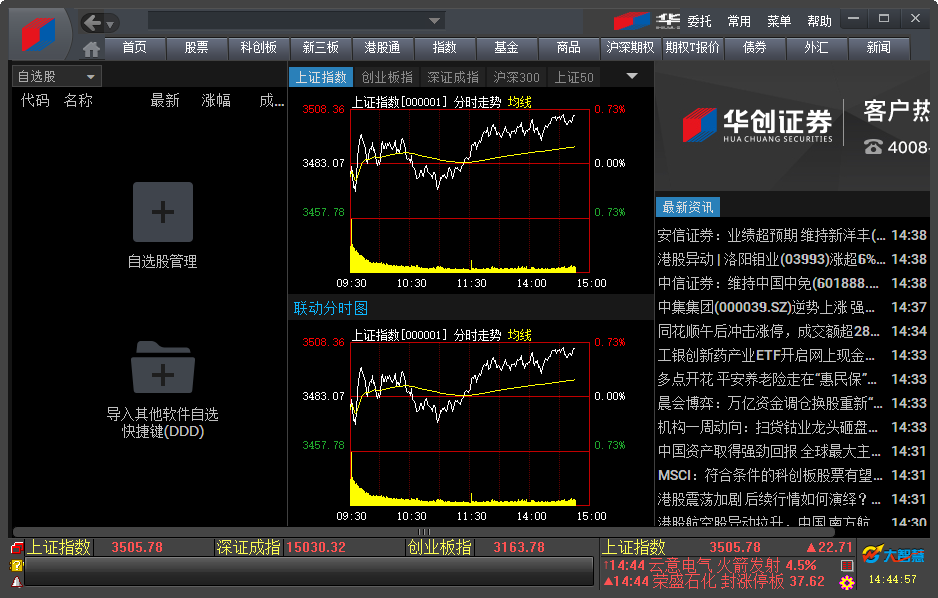938x598 pixels.
Task: Click the yellow question mark status icon
Action: (x=17, y=565)
